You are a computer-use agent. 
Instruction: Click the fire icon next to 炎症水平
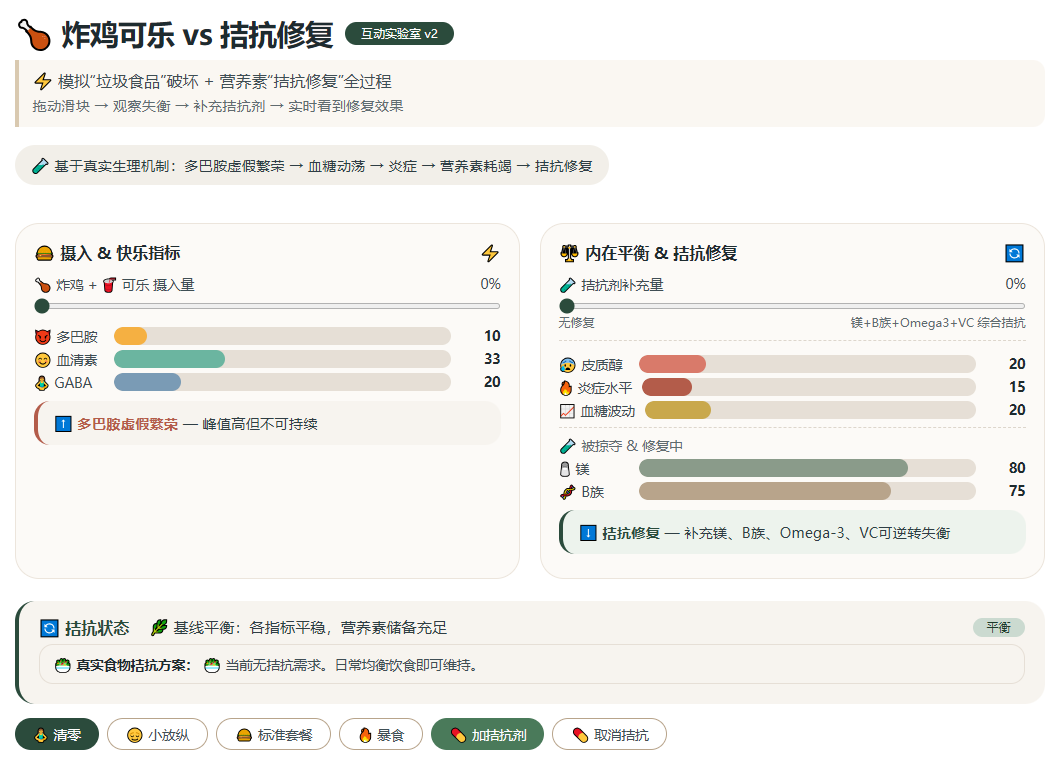pos(567,388)
